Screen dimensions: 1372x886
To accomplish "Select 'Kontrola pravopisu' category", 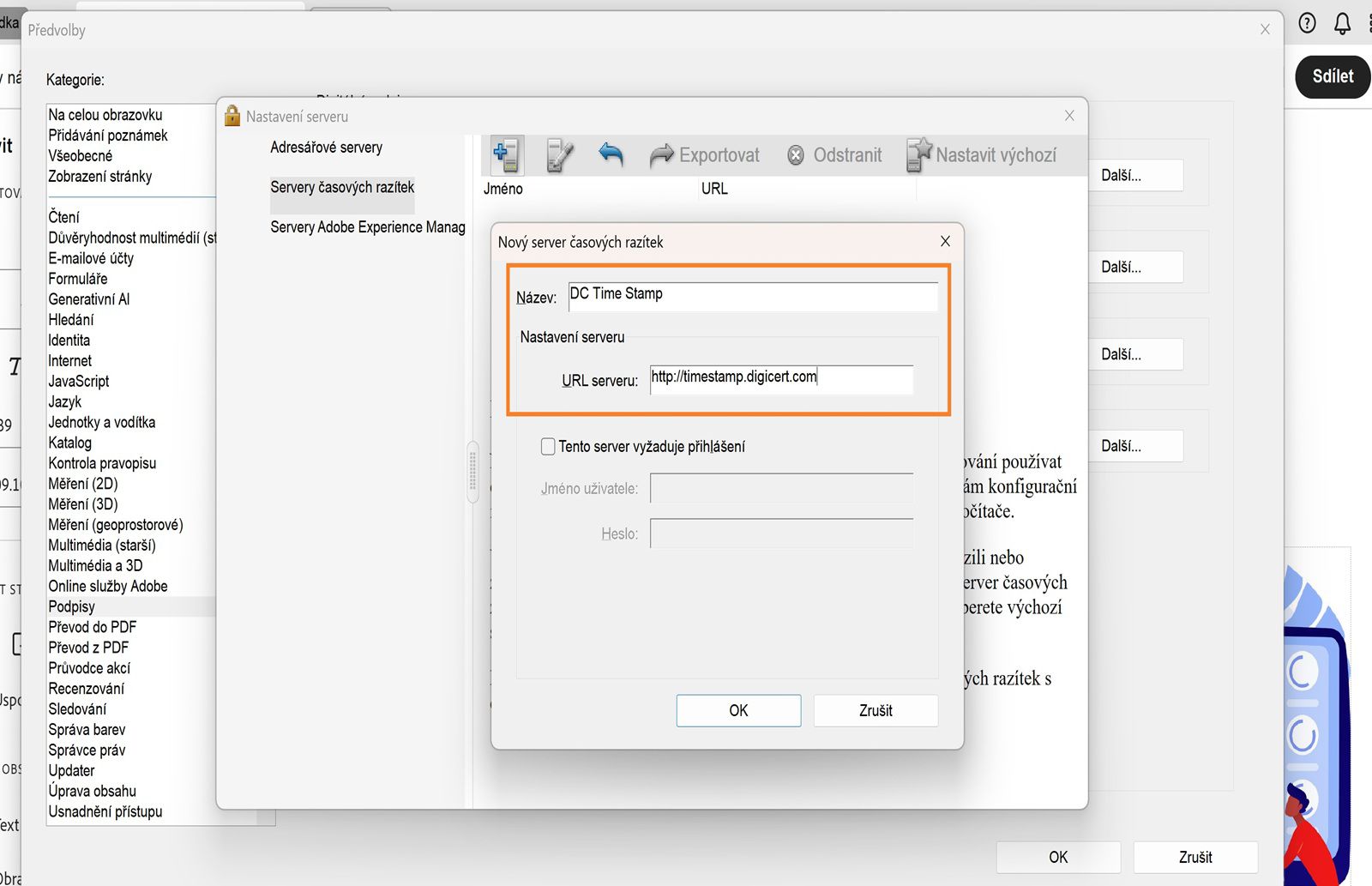I will pyautogui.click(x=102, y=464).
